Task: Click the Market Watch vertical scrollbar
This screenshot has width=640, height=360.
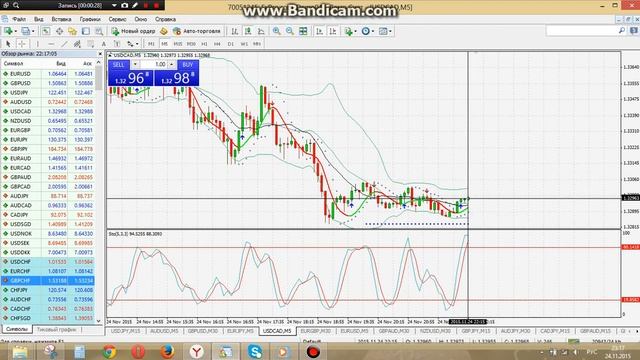Action: pyautogui.click(x=99, y=192)
